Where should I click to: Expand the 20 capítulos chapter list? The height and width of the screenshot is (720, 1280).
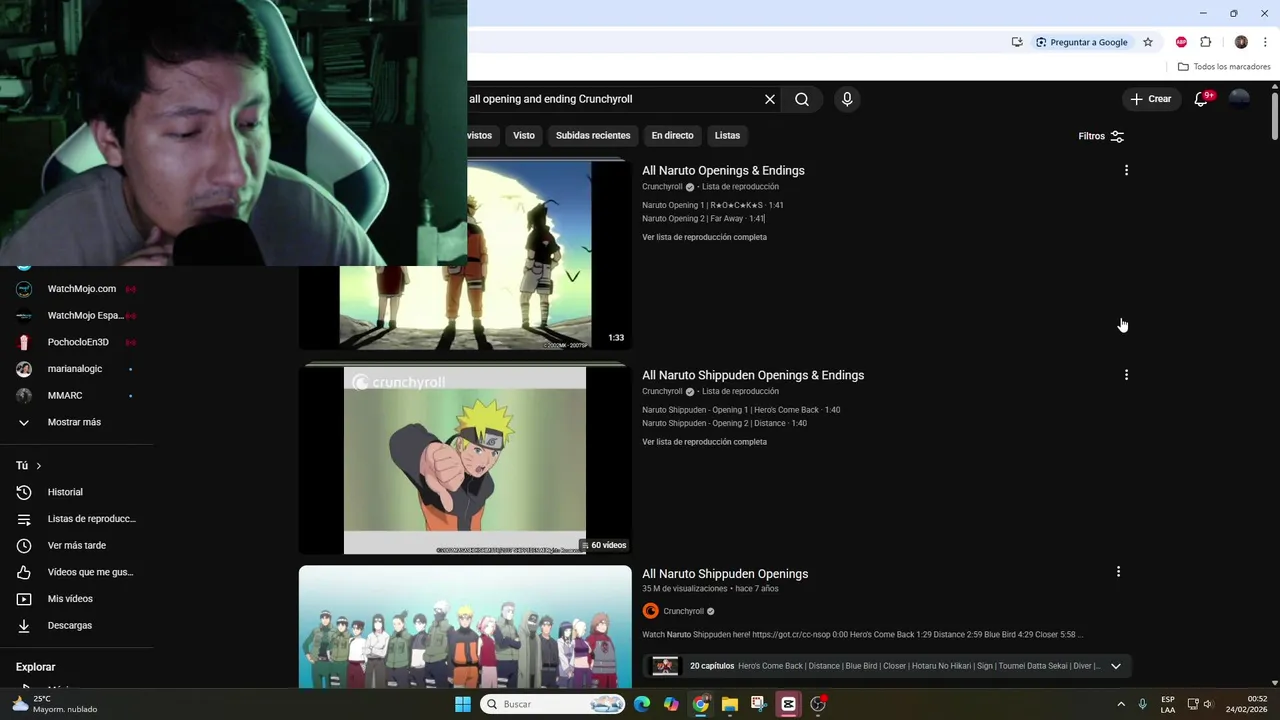pos(1116,666)
